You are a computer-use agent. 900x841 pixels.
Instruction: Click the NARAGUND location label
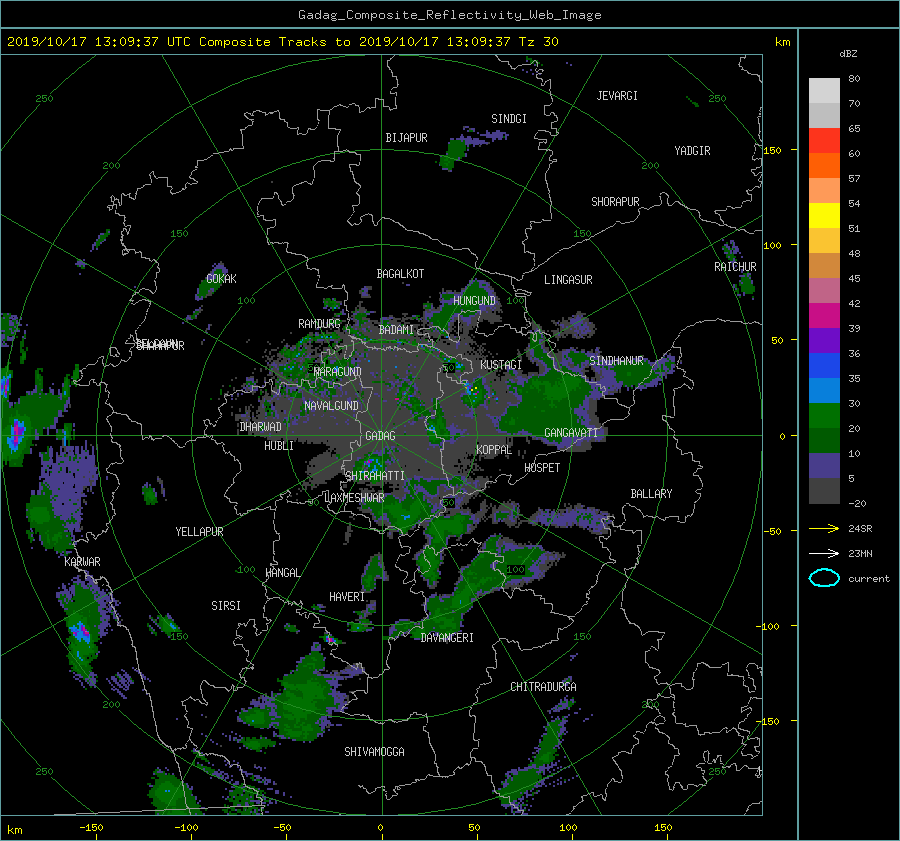(338, 372)
